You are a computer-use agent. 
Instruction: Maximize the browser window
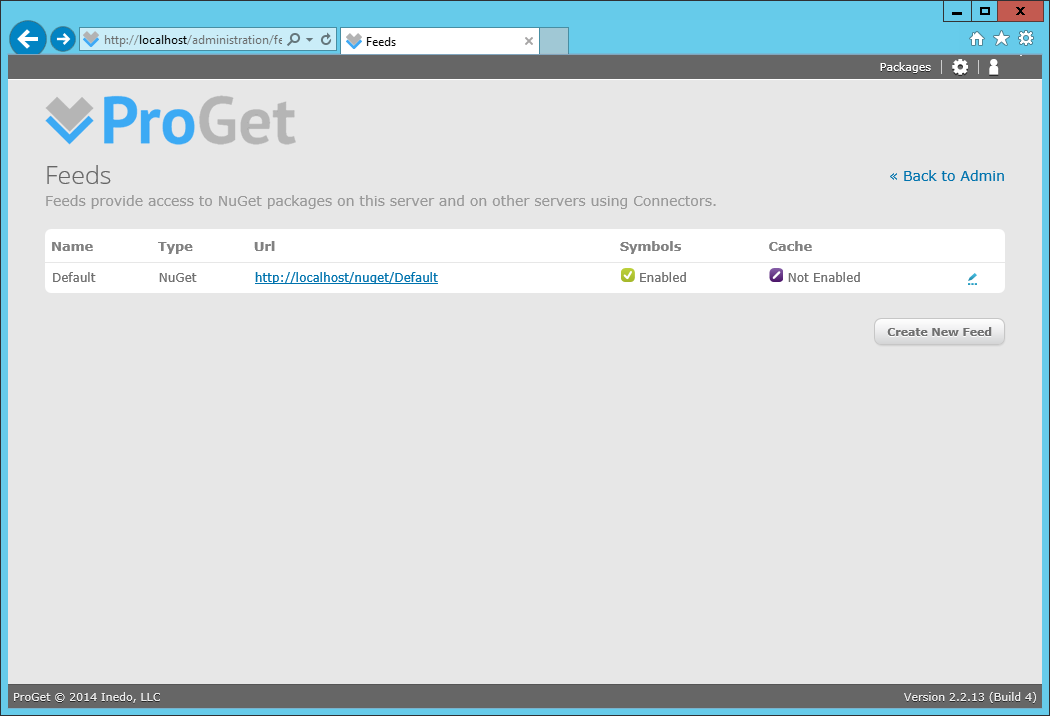984,11
